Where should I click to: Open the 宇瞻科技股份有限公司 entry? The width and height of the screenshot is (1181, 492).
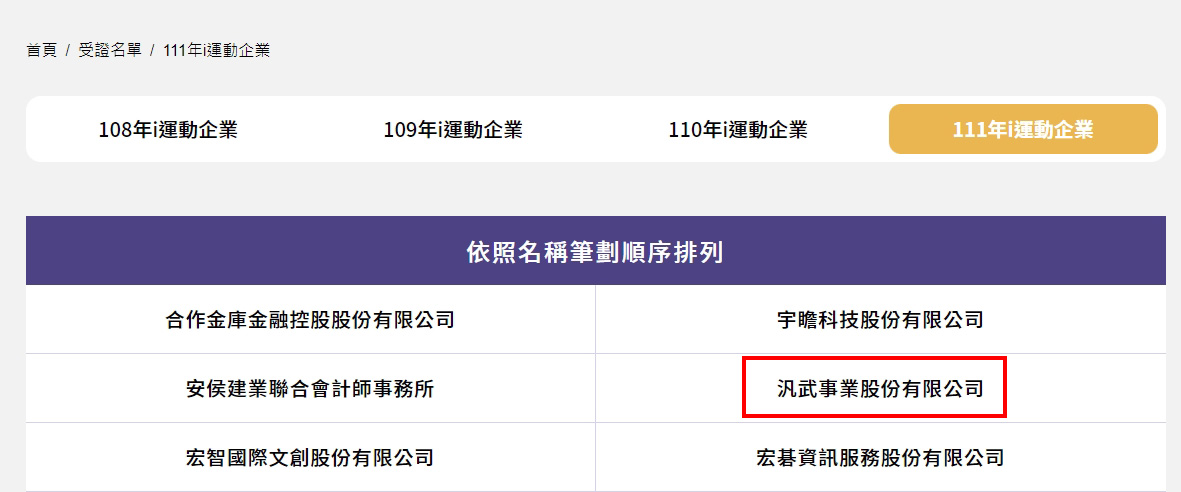880,320
